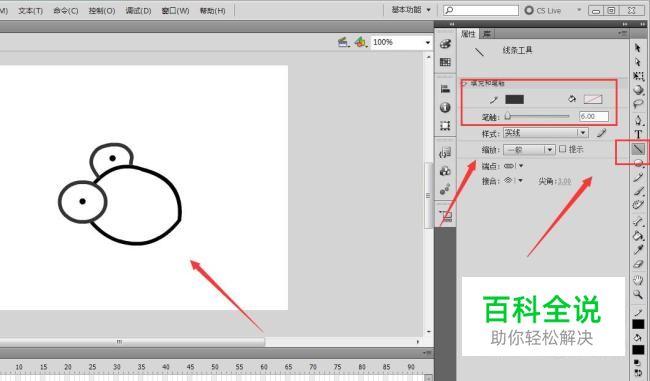Viewport: 650px width, 381px height.
Task: Expand the CS Live dropdown
Action: click(x=579, y=10)
